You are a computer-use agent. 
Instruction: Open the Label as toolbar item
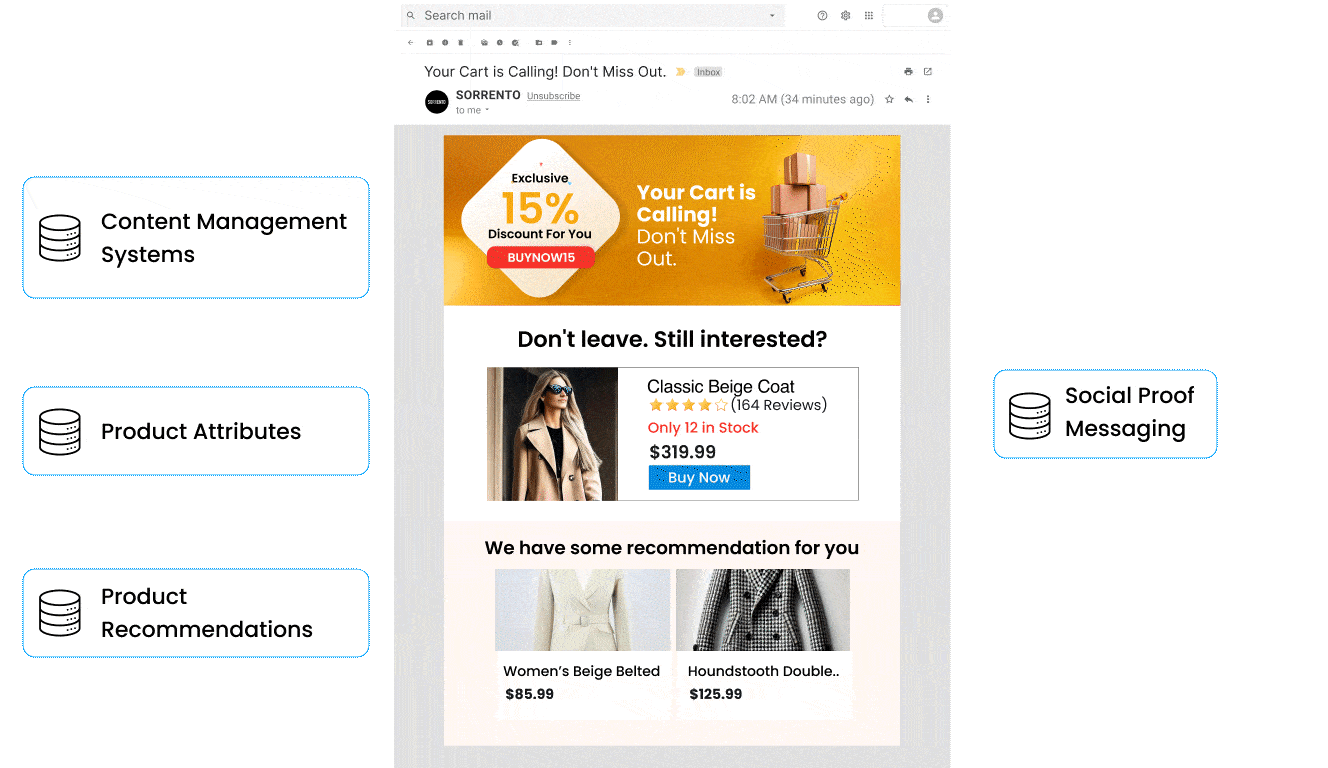[x=554, y=43]
